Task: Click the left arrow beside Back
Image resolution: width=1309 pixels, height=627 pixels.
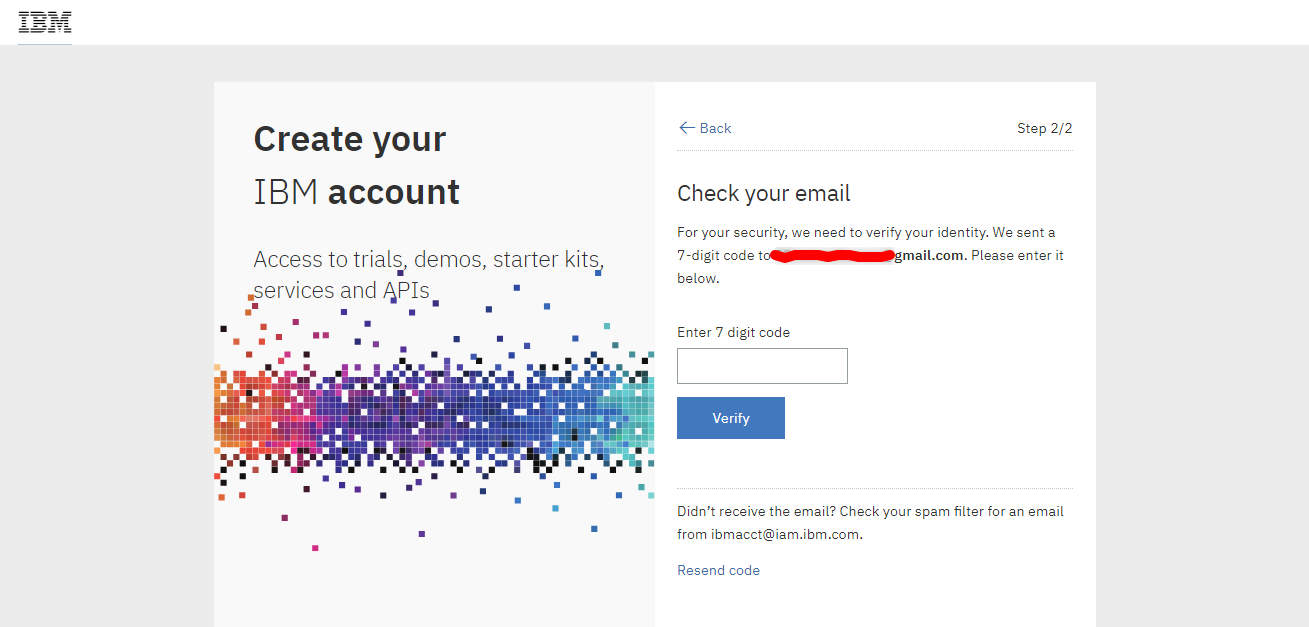Action: (x=686, y=128)
